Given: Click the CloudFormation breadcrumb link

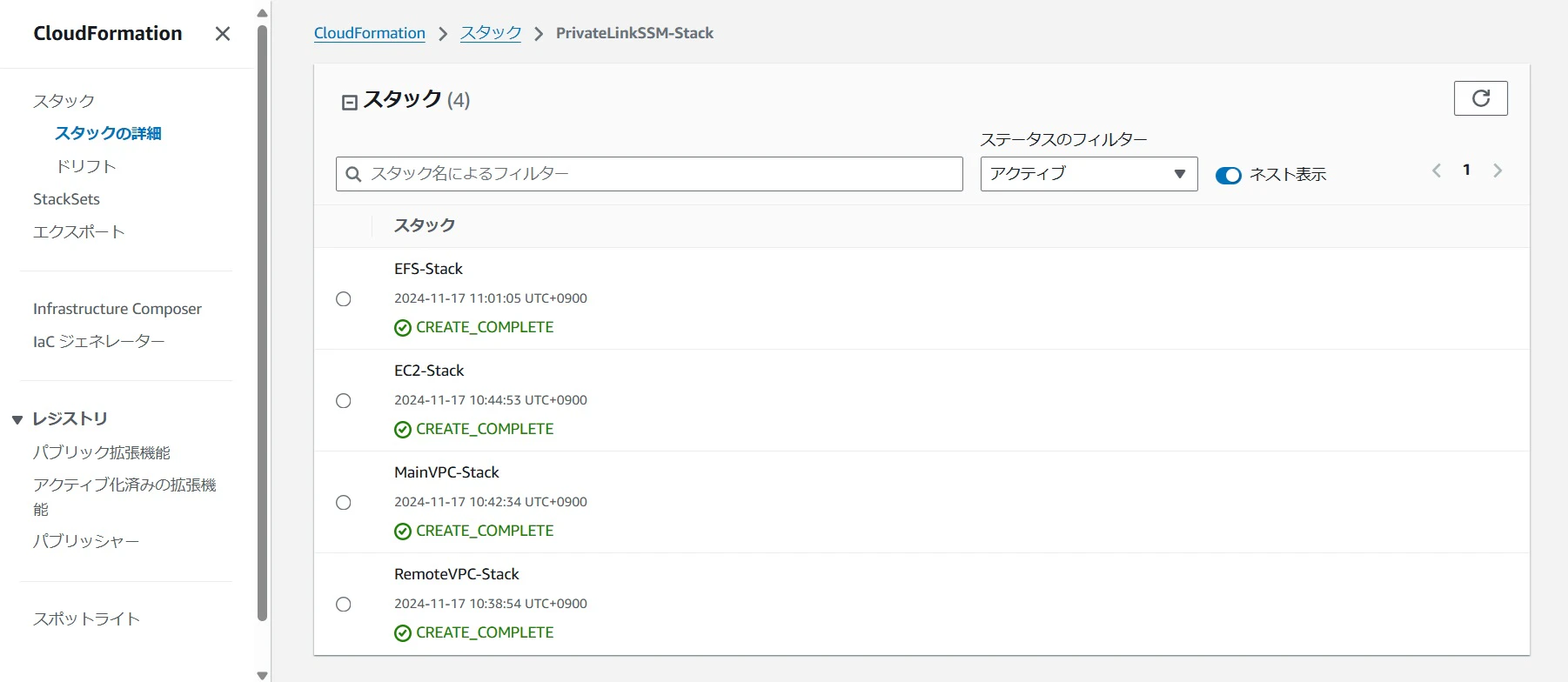Looking at the screenshot, I should [370, 33].
